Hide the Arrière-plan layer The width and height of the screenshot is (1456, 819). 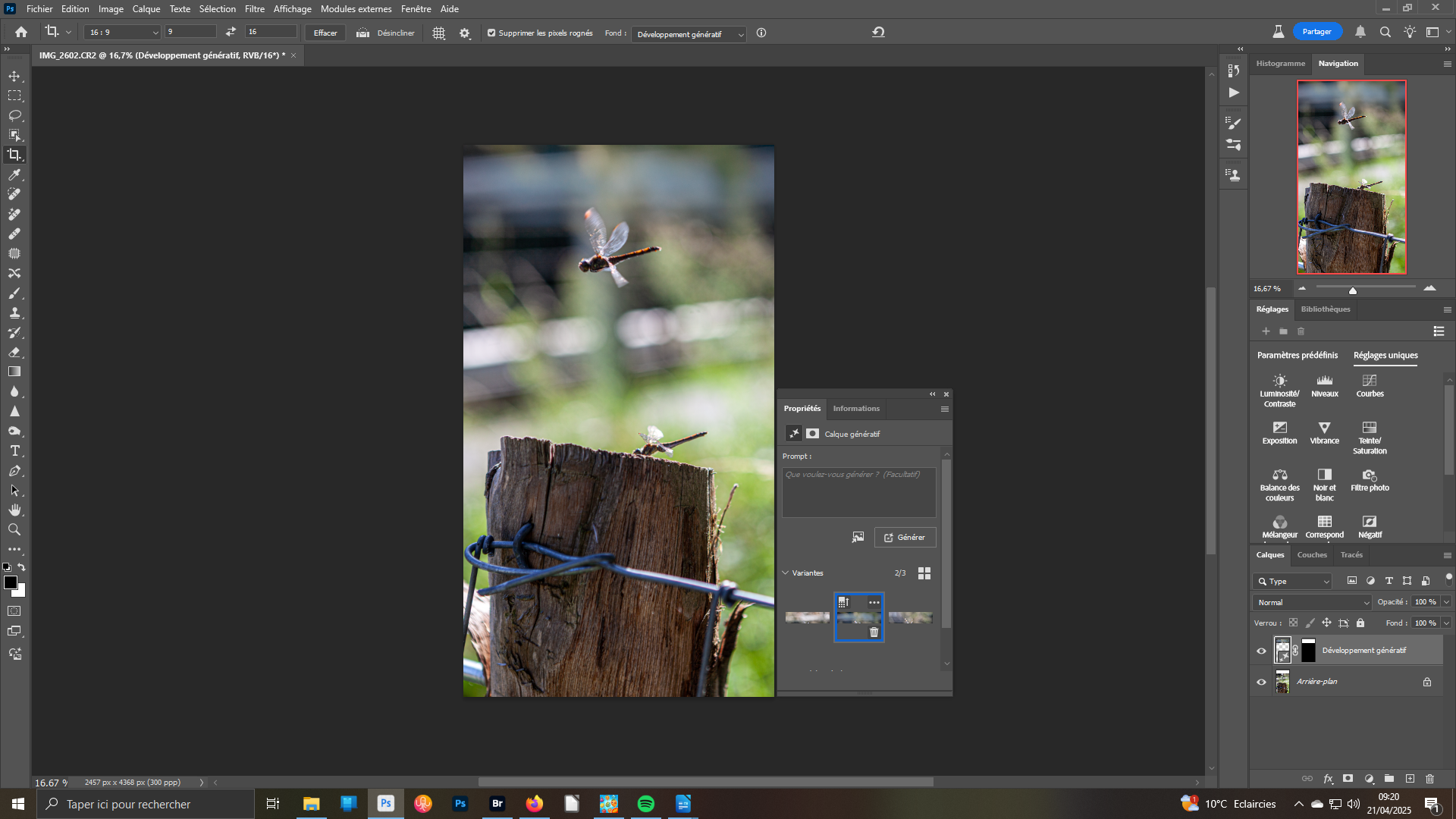(1261, 682)
